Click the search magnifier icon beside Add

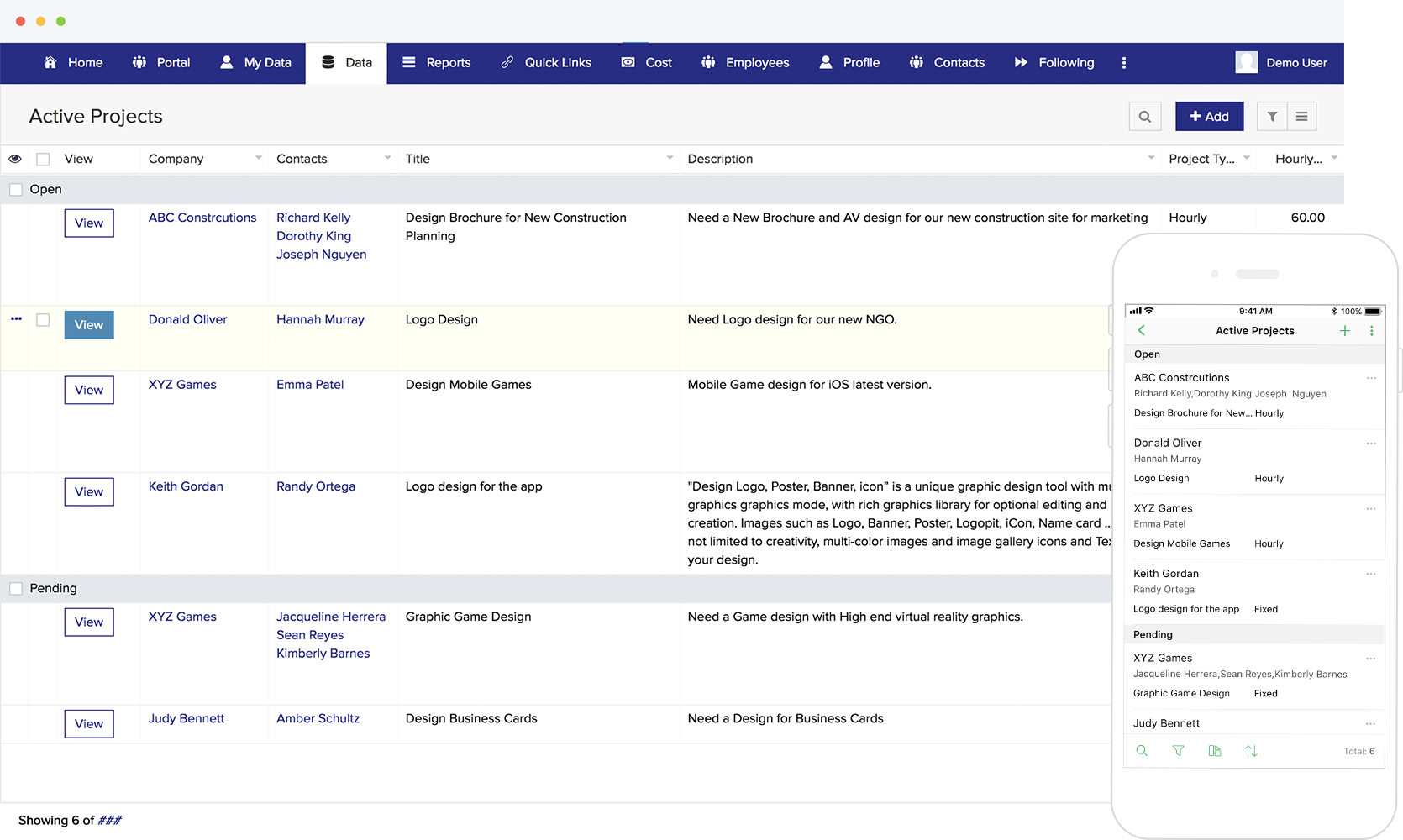pos(1144,117)
